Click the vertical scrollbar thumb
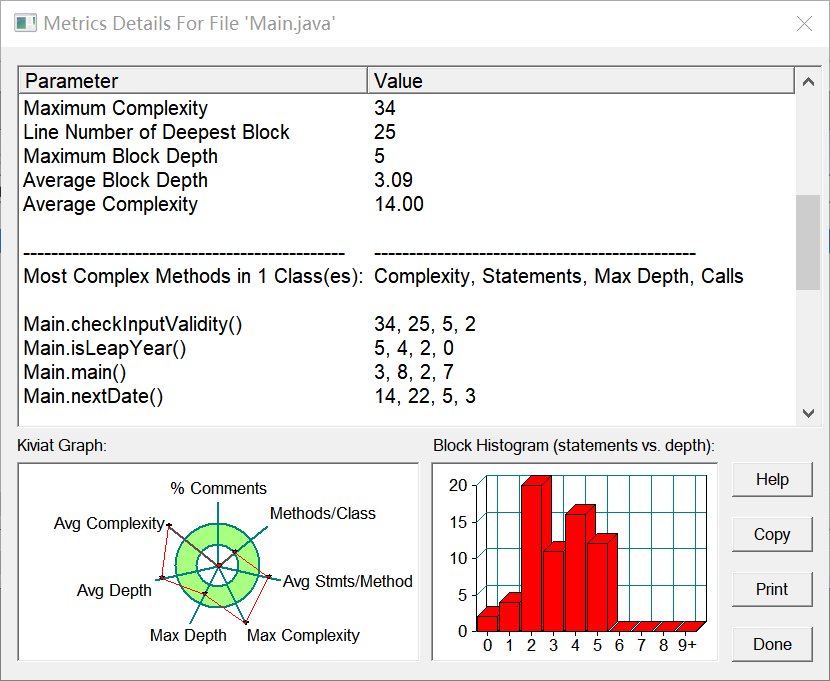The image size is (830, 681). pyautogui.click(x=808, y=242)
